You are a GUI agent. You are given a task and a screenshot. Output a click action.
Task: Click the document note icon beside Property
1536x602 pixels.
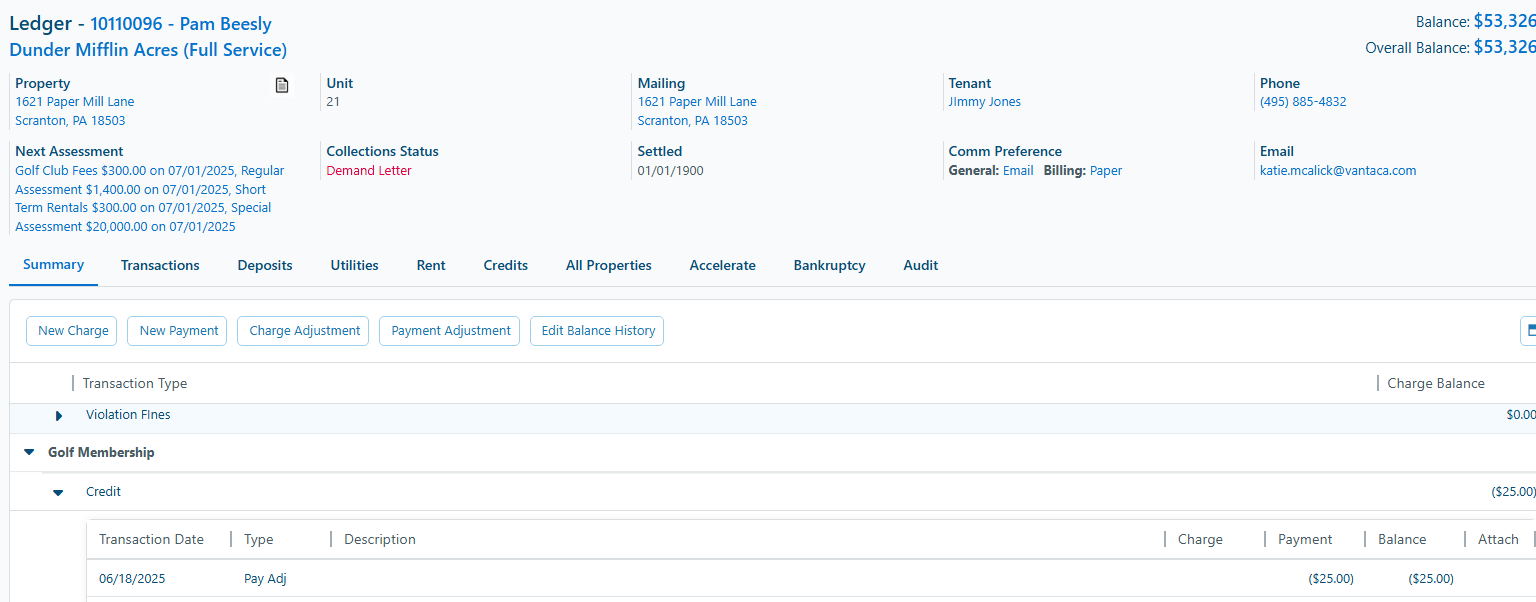point(282,85)
